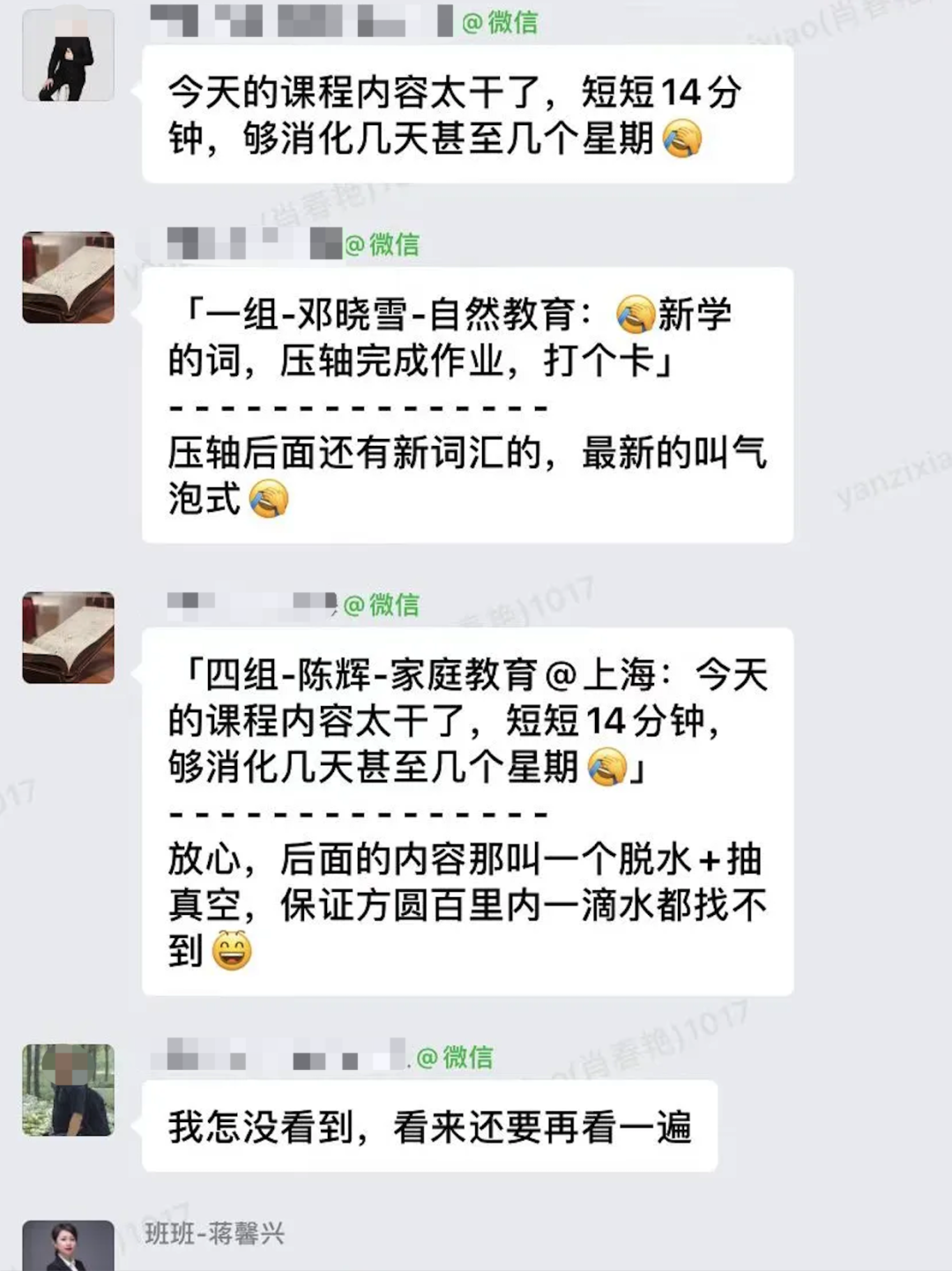Open 班班-蒋馨兴's profile avatar
Image resolution: width=952 pixels, height=1271 pixels.
pos(68,1245)
